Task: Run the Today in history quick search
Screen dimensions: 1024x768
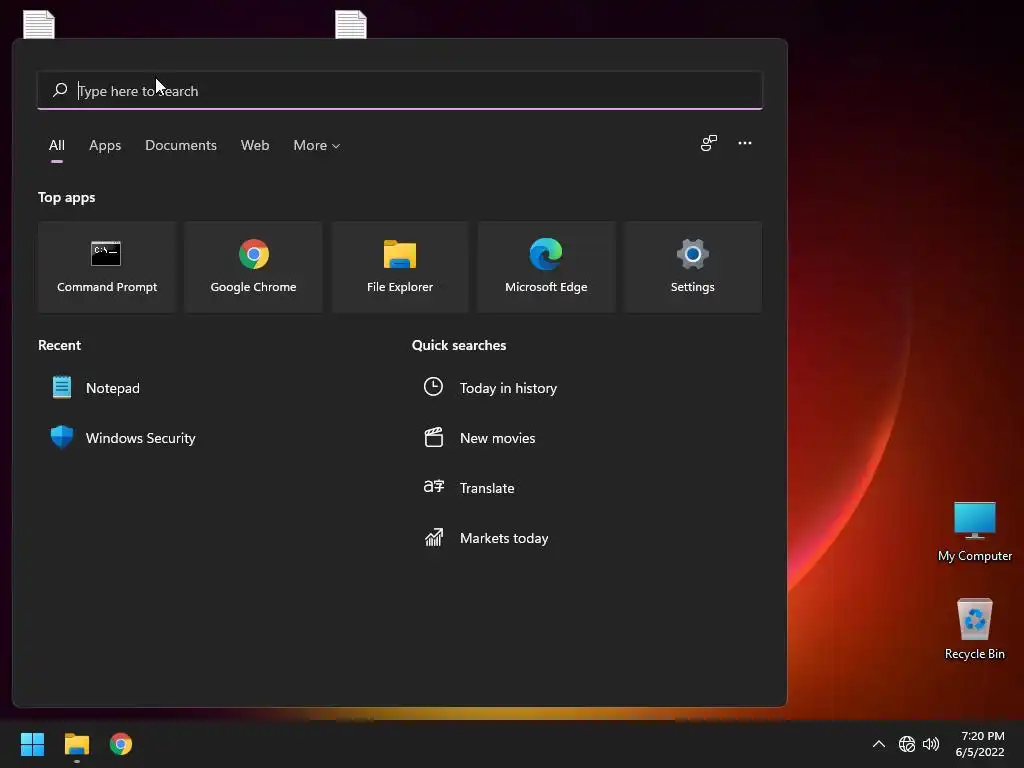Action: 490,388
